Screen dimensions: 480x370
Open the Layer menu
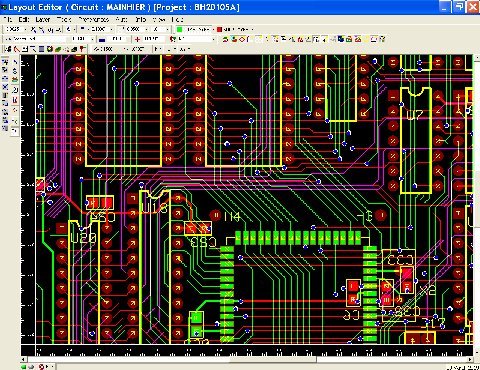coord(43,19)
